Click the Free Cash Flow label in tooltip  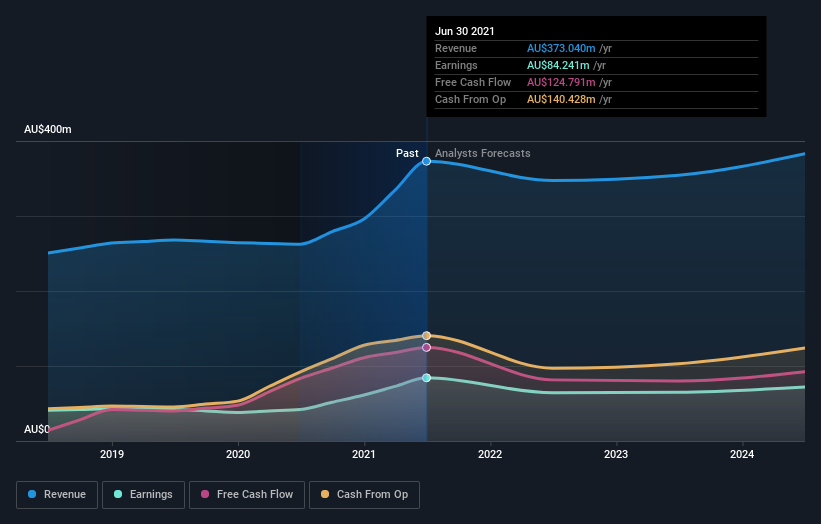[x=473, y=82]
